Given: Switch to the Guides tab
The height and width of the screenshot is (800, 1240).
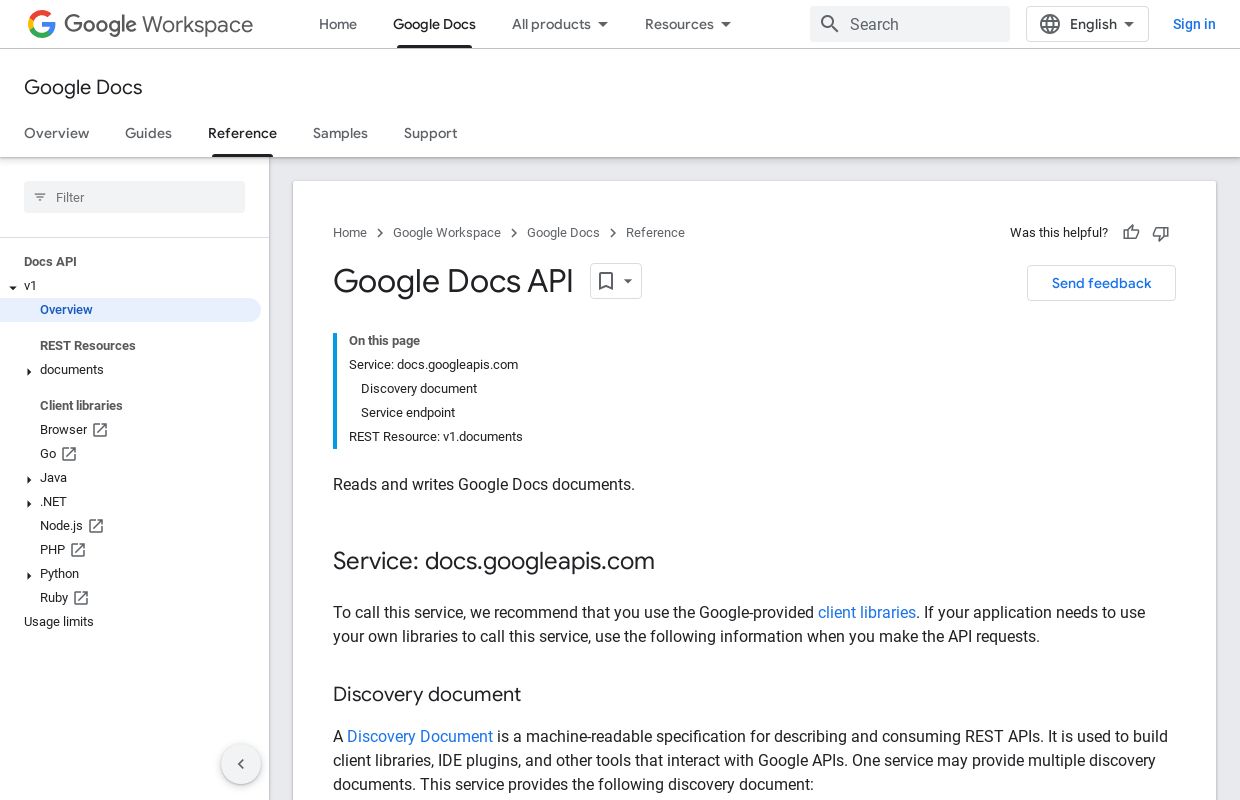Looking at the screenshot, I should [x=148, y=133].
